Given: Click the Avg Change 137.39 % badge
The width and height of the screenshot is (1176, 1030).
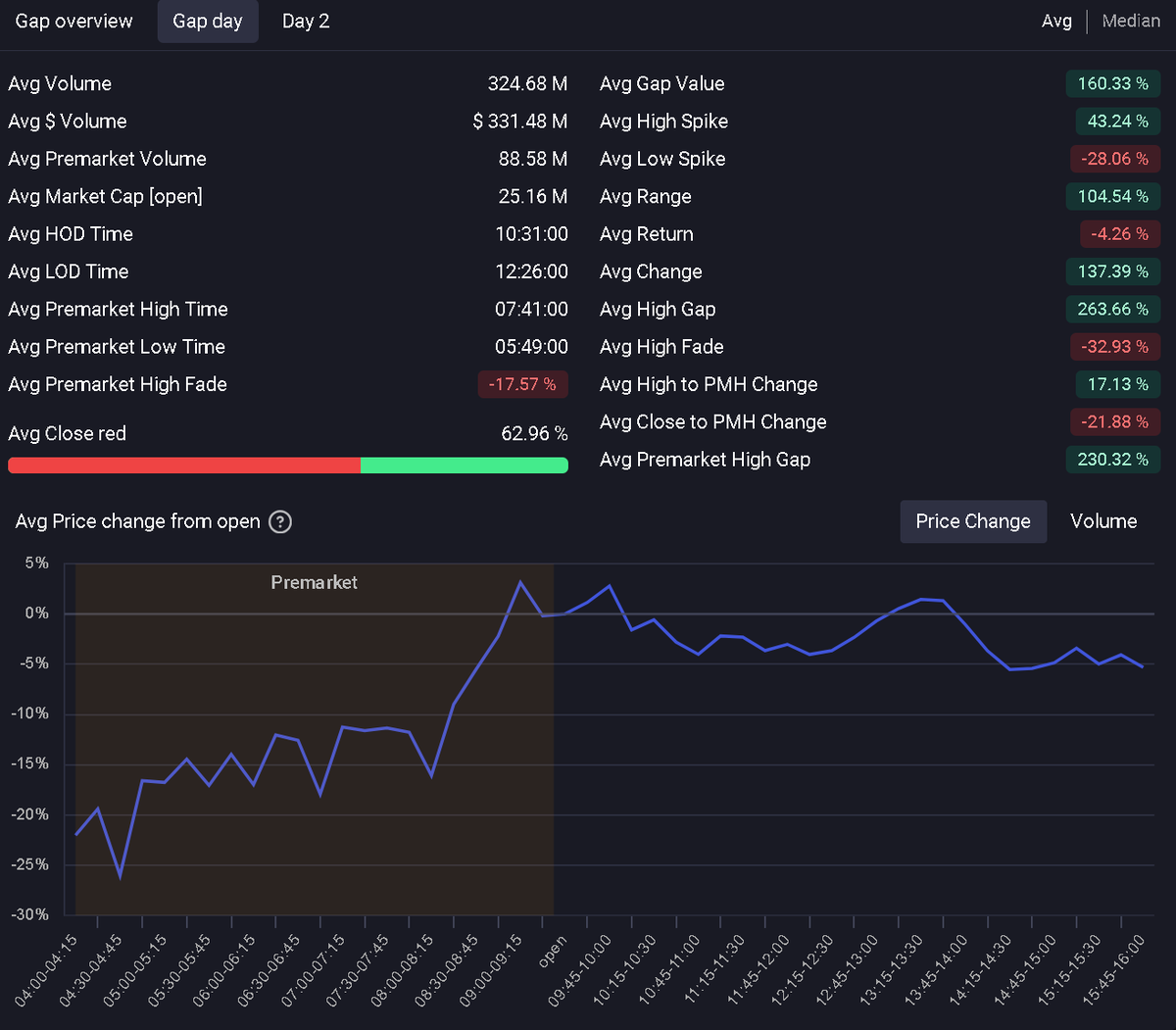Looking at the screenshot, I should tap(1113, 271).
